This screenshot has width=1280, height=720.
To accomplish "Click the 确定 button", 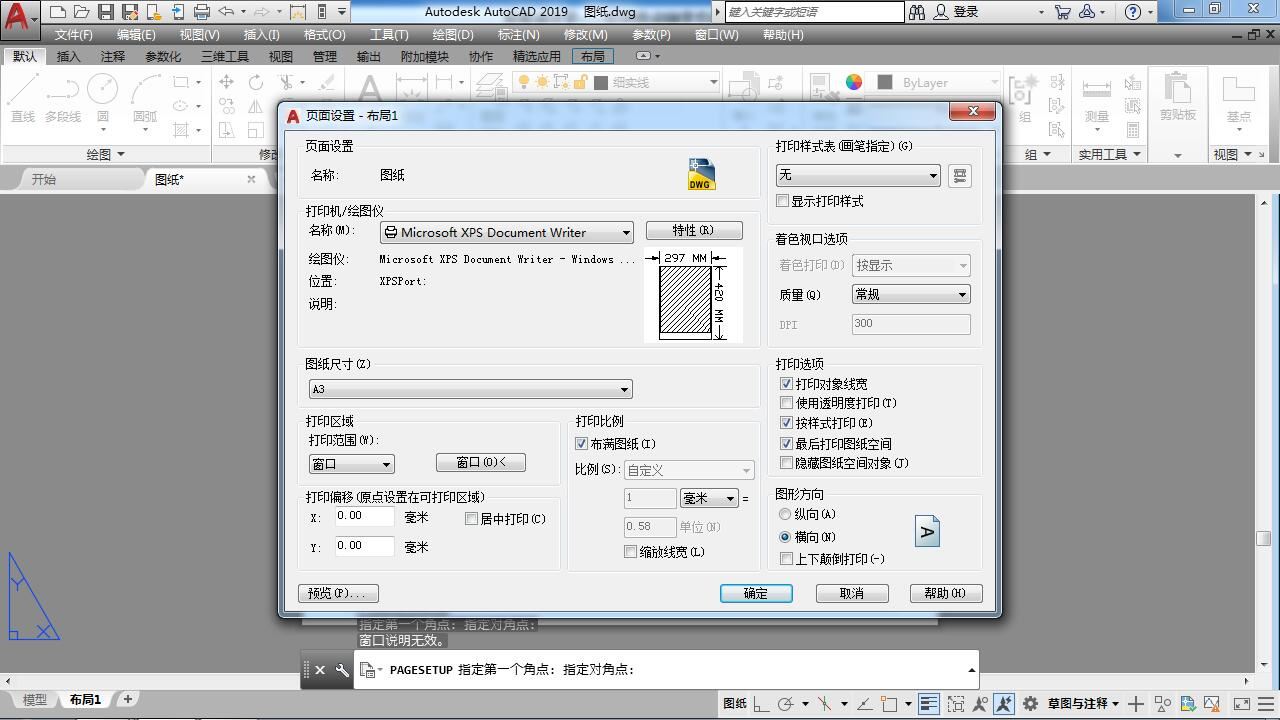I will [756, 594].
